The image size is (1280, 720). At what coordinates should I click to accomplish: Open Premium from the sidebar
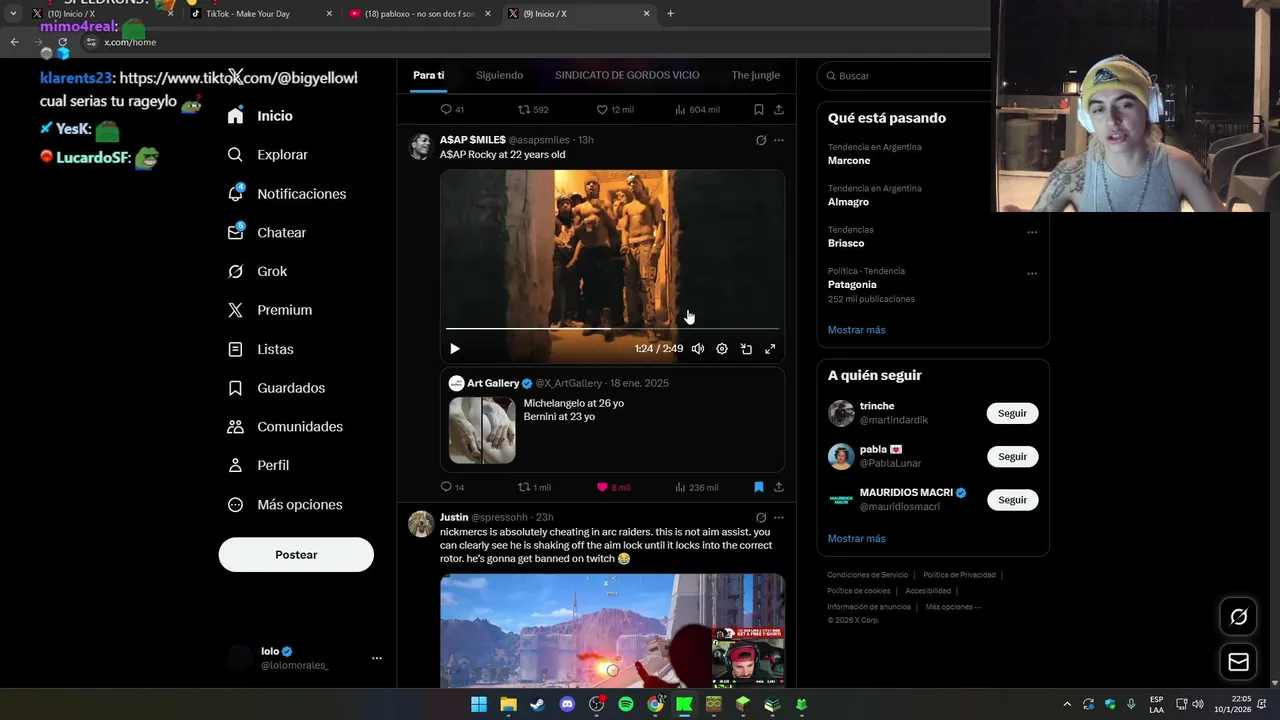click(270, 310)
